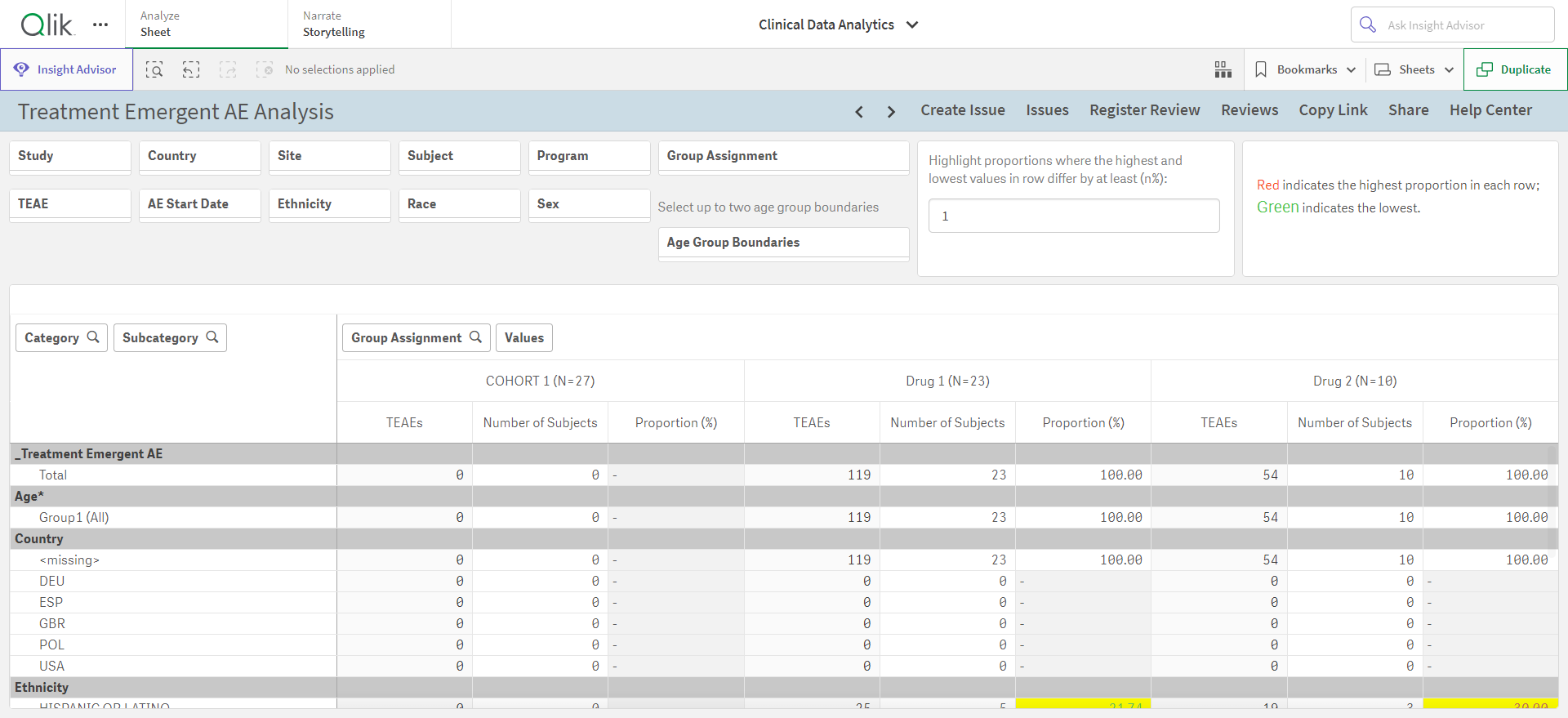Screen dimensions: 1568x718
Task: Duplicate the current sheet
Action: pyautogui.click(x=1516, y=69)
